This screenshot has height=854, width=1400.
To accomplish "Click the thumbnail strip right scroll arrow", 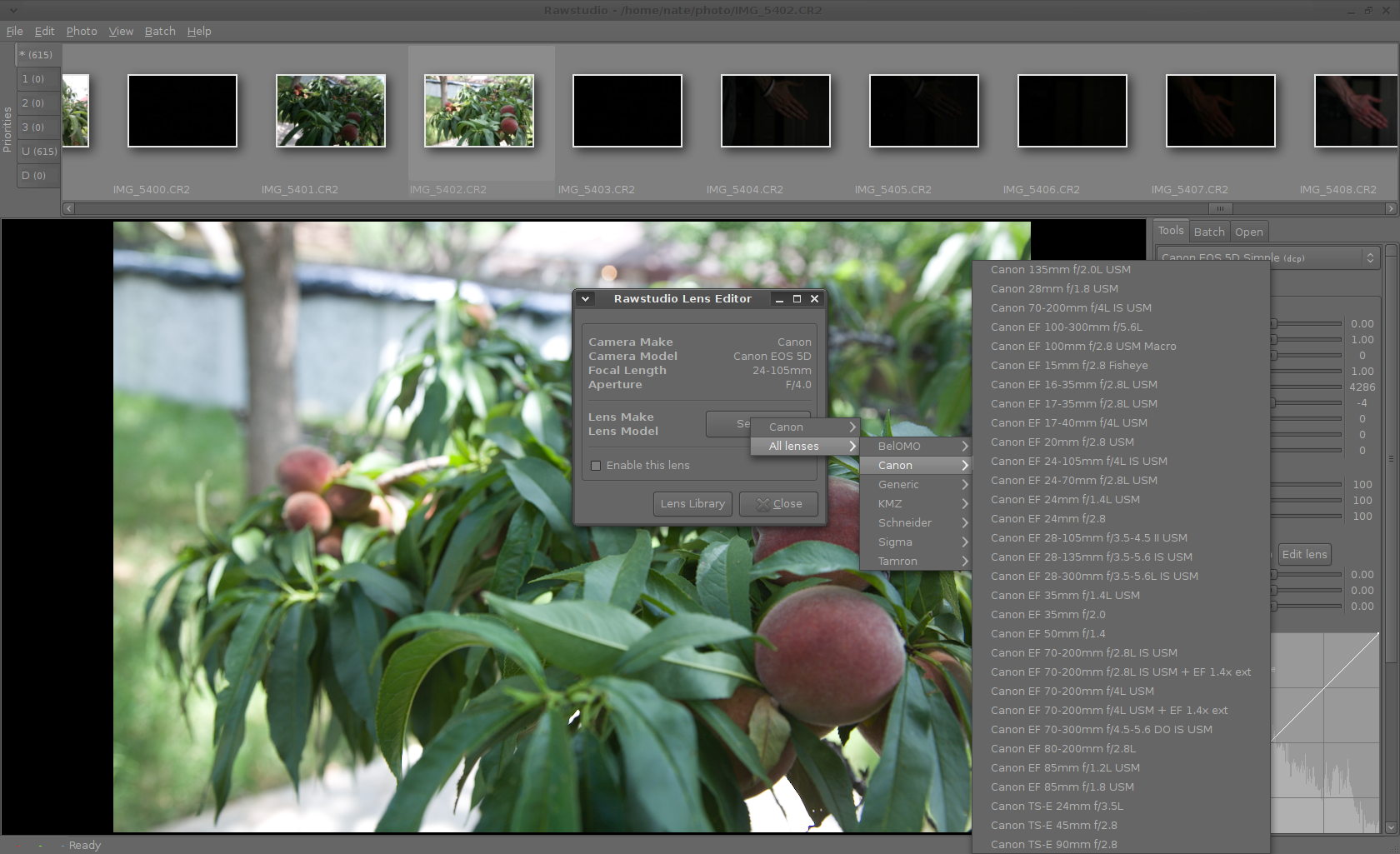I will tap(1391, 208).
